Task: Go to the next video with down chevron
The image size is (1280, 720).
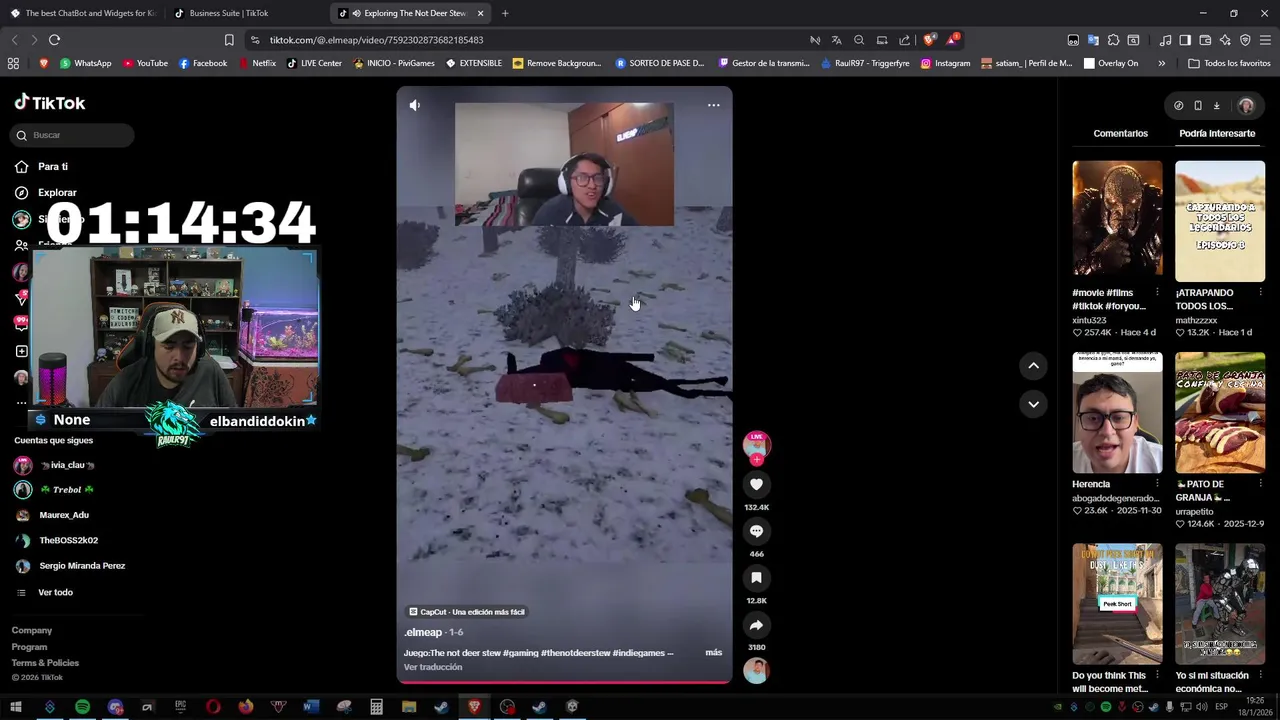Action: 1033,404
